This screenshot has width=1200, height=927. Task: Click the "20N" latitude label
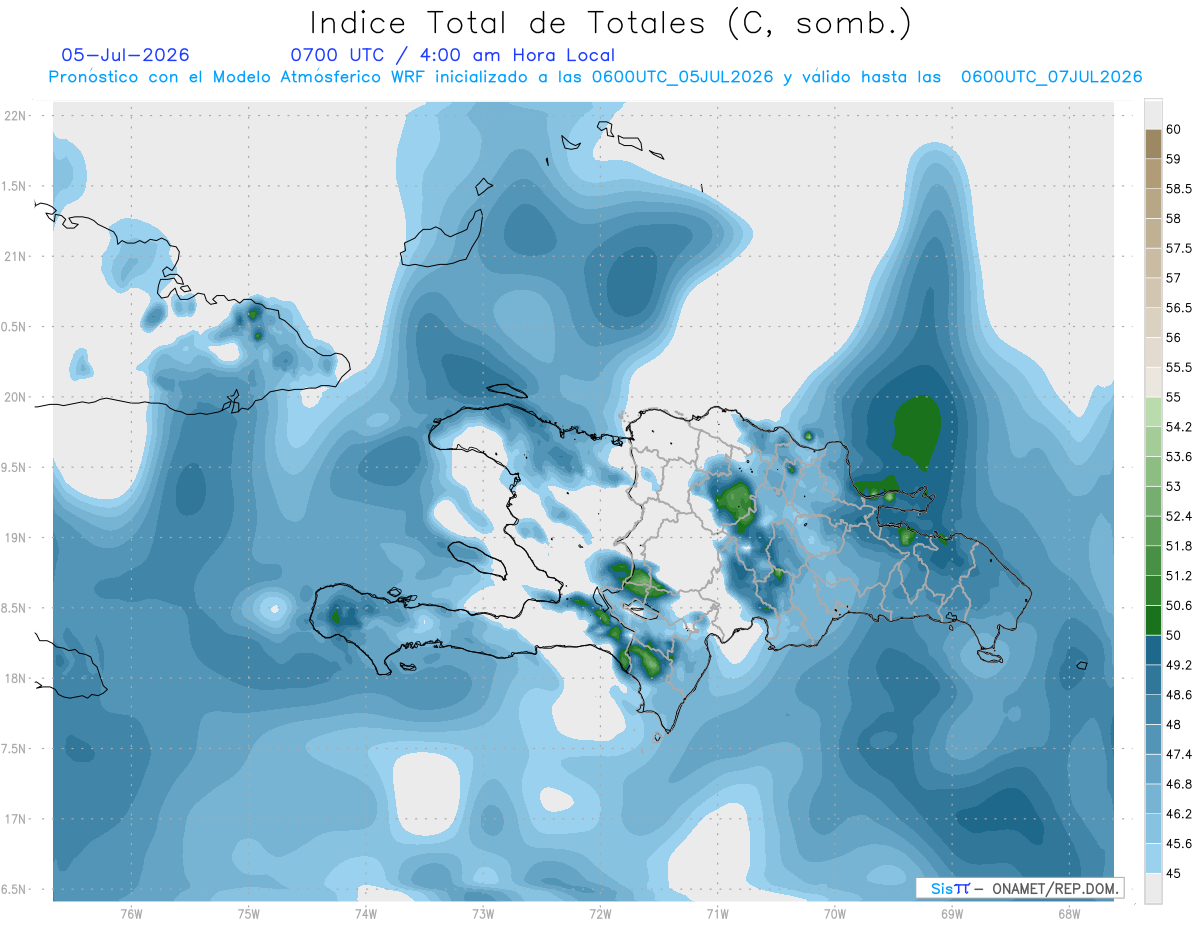click(15, 397)
